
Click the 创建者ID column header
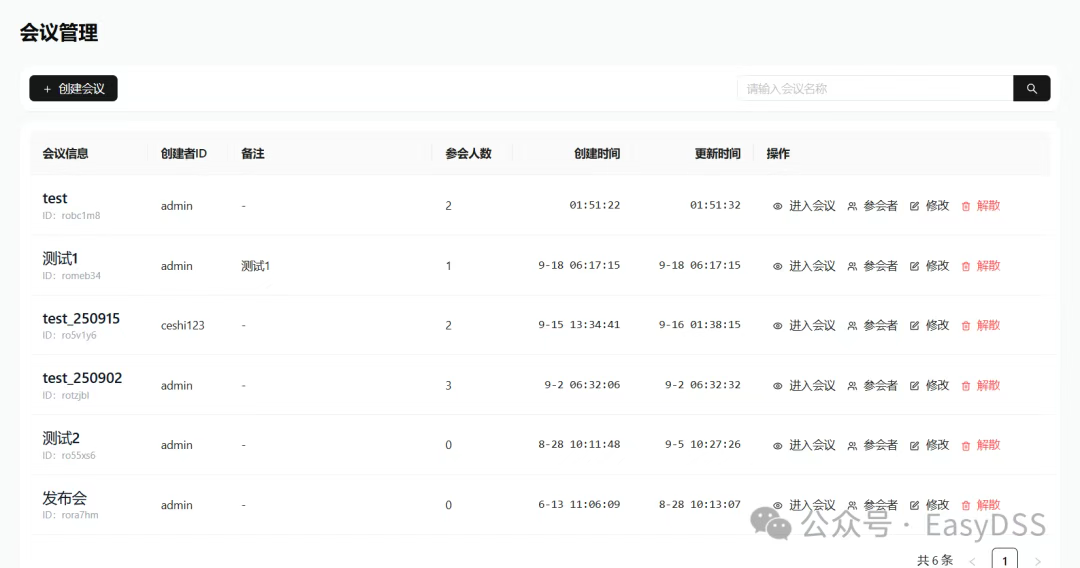(x=184, y=154)
